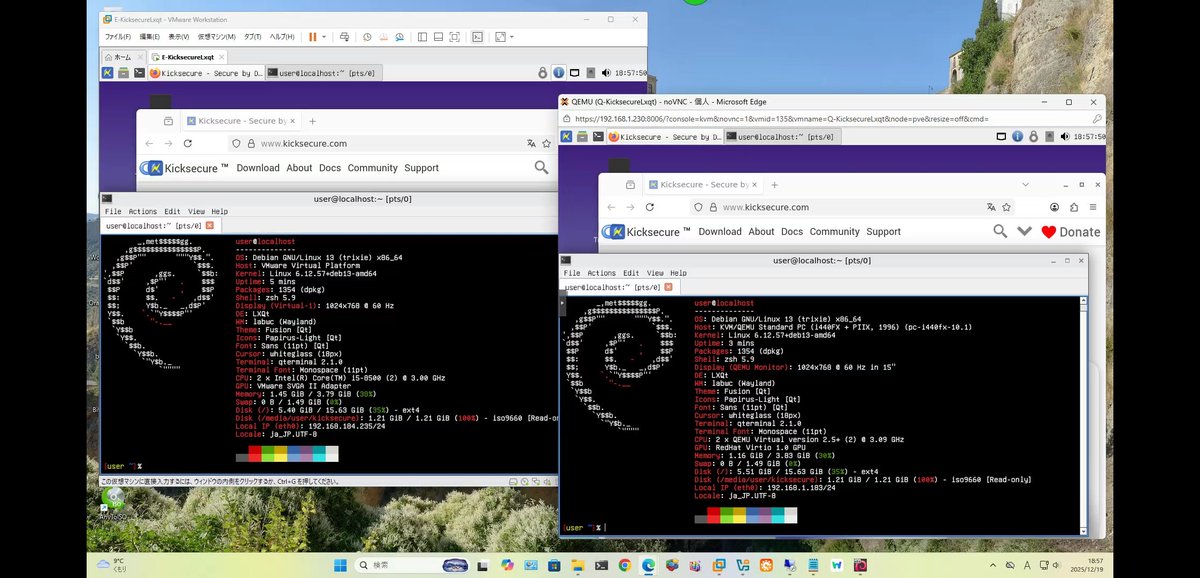Select user@localhost task button in VMware guest panel

click(322, 73)
